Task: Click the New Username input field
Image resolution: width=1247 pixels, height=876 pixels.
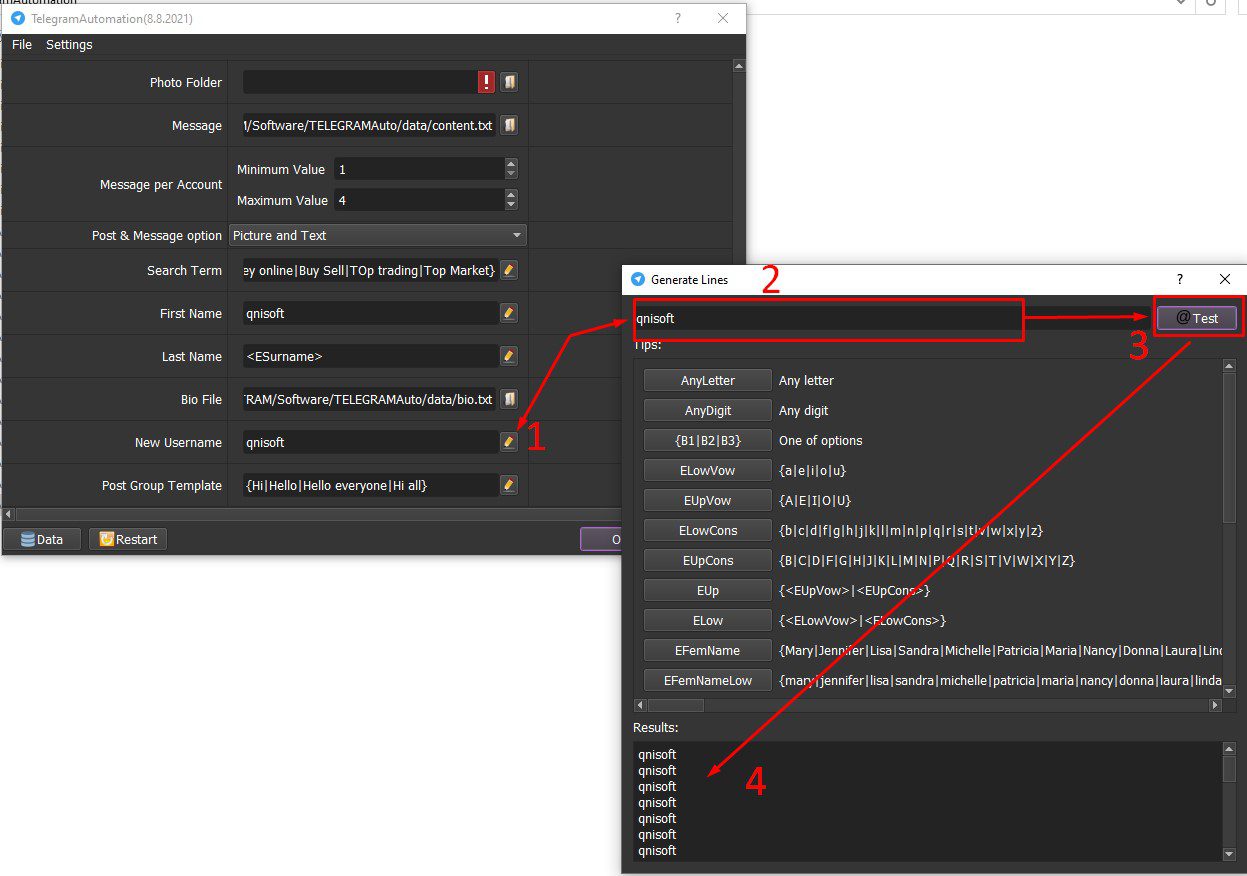Action: coord(370,442)
